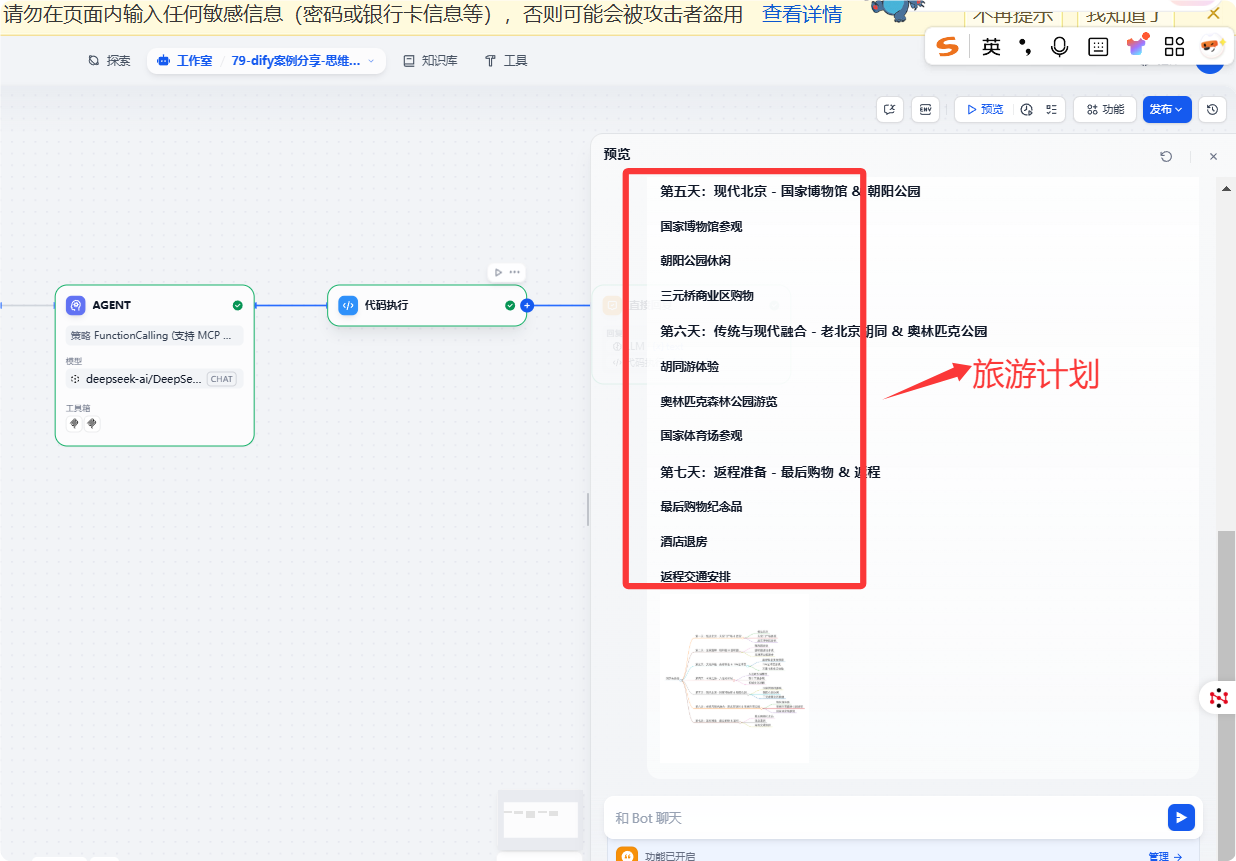Click the first tool icon in the AGENT tool list
Screen dimensions: 1236x861
pyautogui.click(x=74, y=423)
